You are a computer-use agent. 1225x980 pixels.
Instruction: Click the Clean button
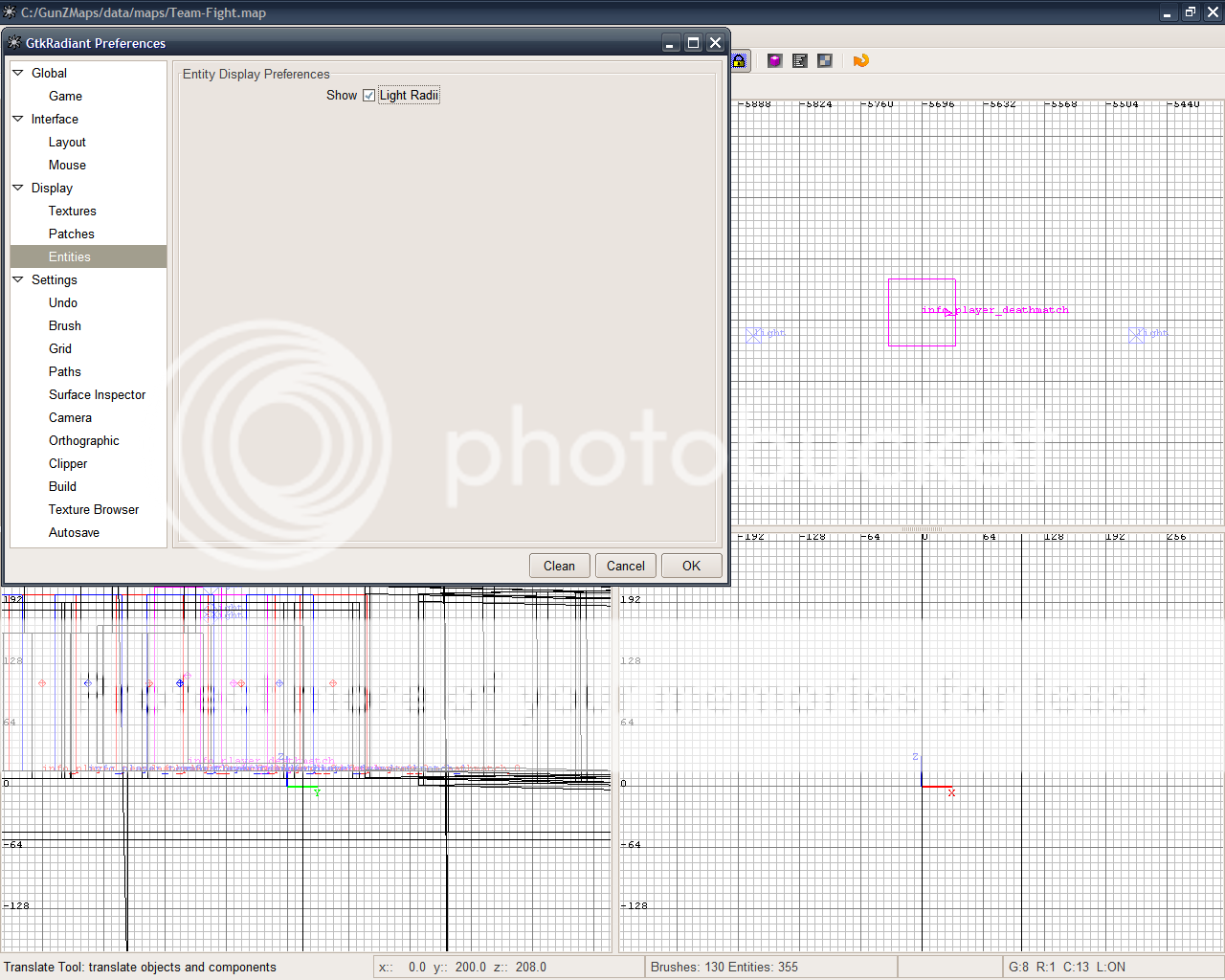[559, 566]
